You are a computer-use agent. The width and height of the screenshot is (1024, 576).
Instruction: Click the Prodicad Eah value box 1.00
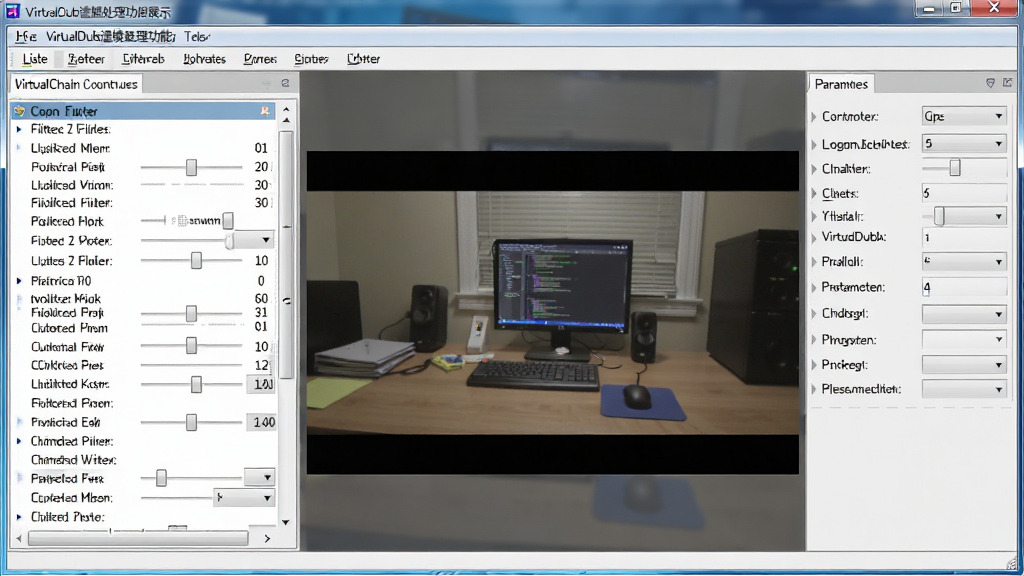click(261, 422)
